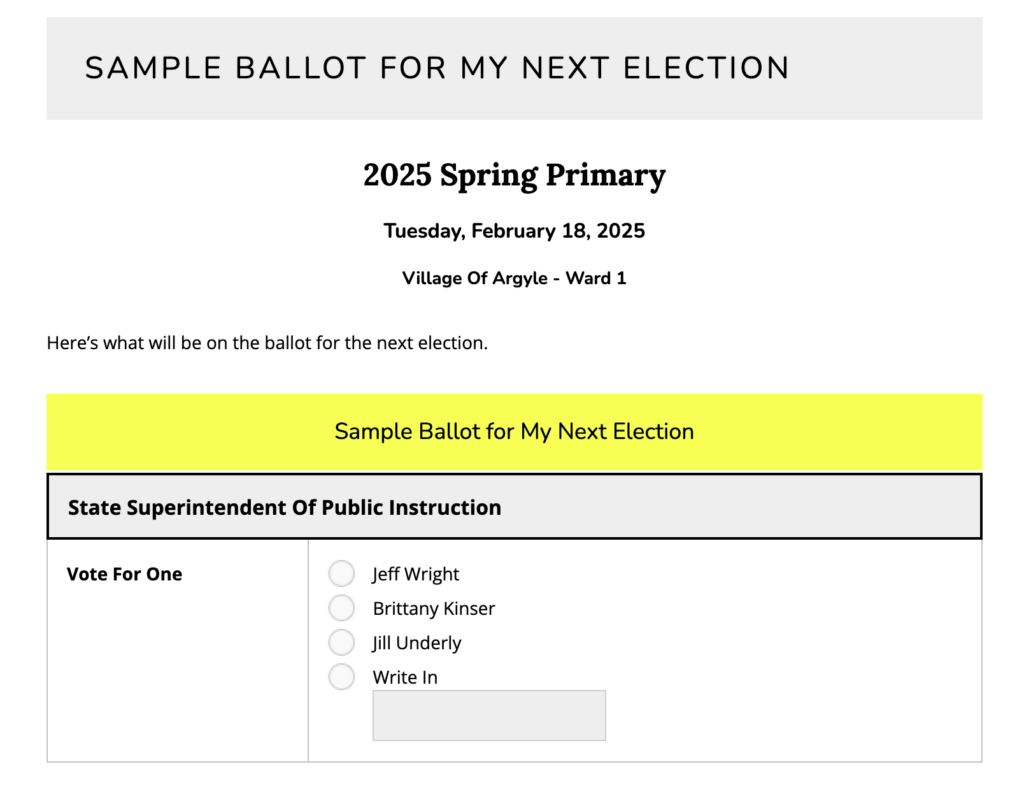Focus the write-in candidate text box
Image resolution: width=1024 pixels, height=799 pixels.
(x=489, y=715)
